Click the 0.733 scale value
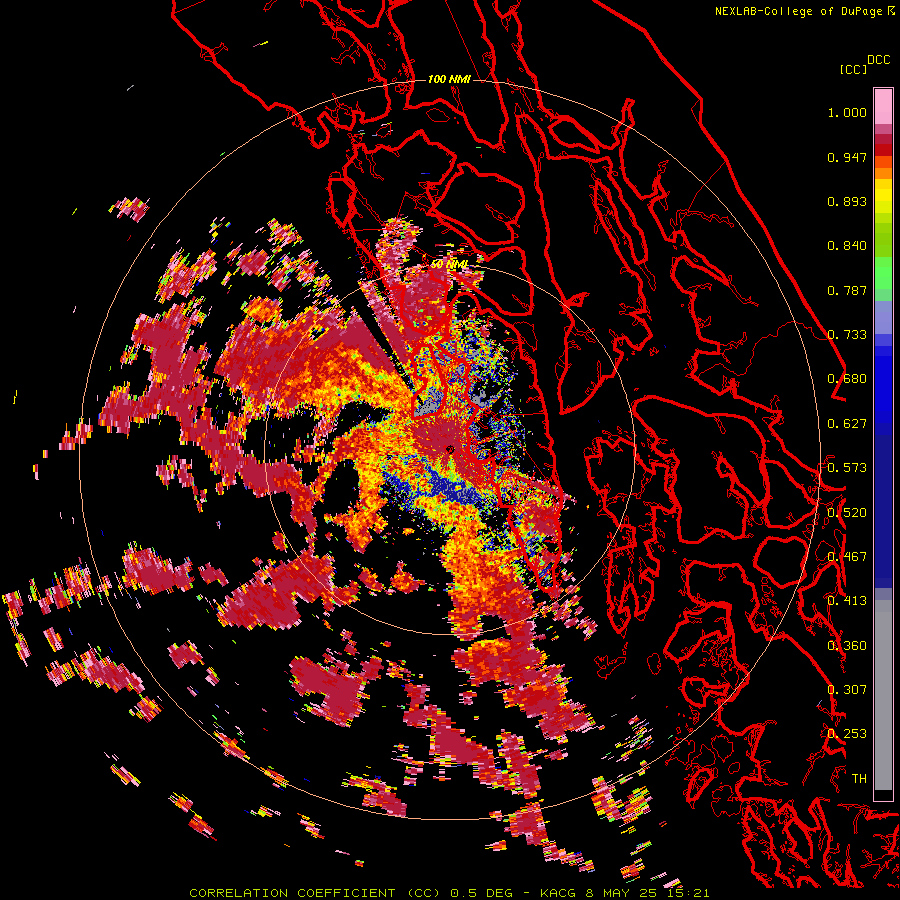 [847, 335]
